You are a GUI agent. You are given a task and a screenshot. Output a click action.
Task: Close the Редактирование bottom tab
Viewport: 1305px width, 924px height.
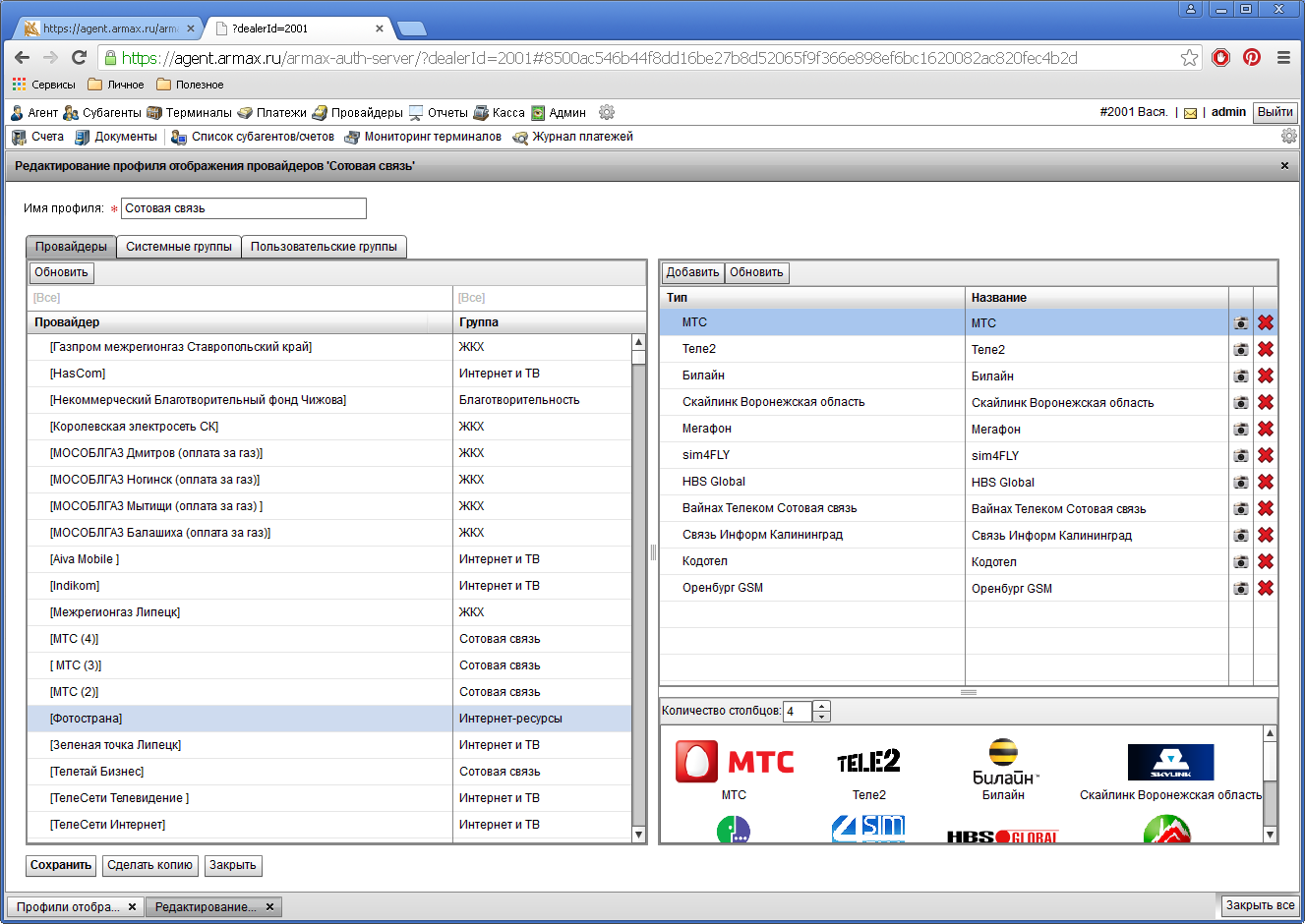click(269, 906)
